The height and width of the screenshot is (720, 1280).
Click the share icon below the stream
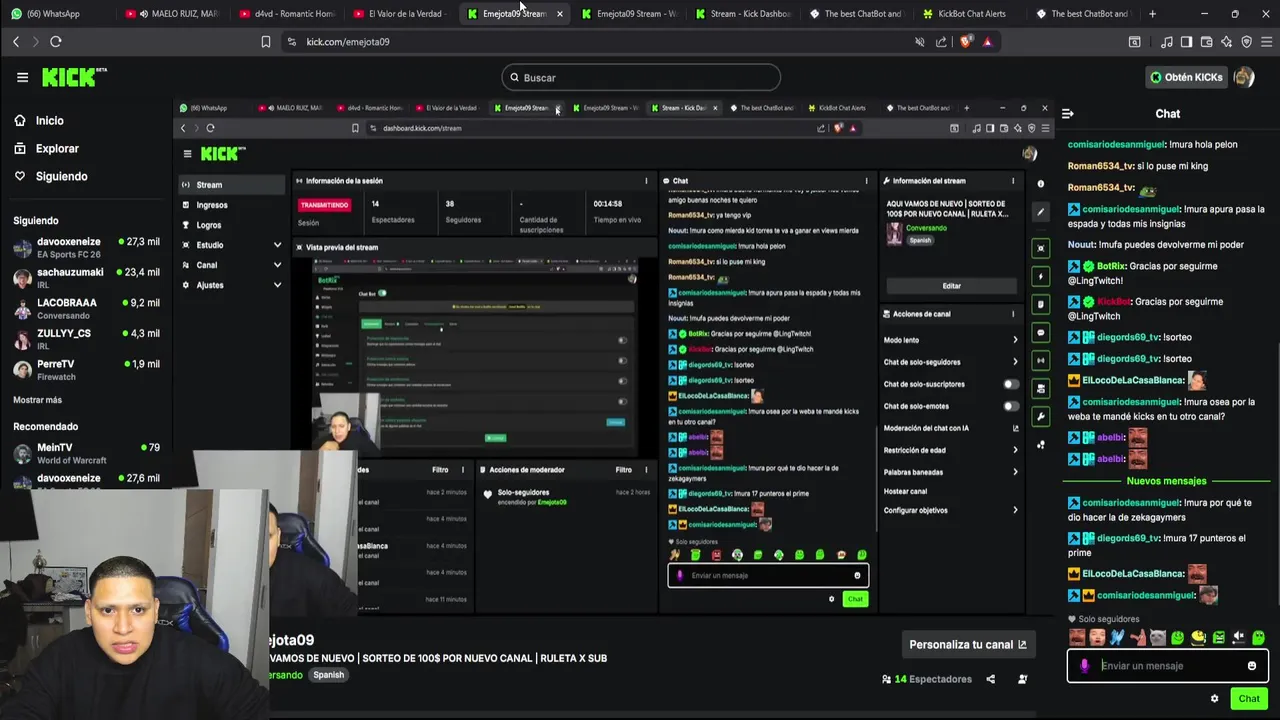pos(990,679)
